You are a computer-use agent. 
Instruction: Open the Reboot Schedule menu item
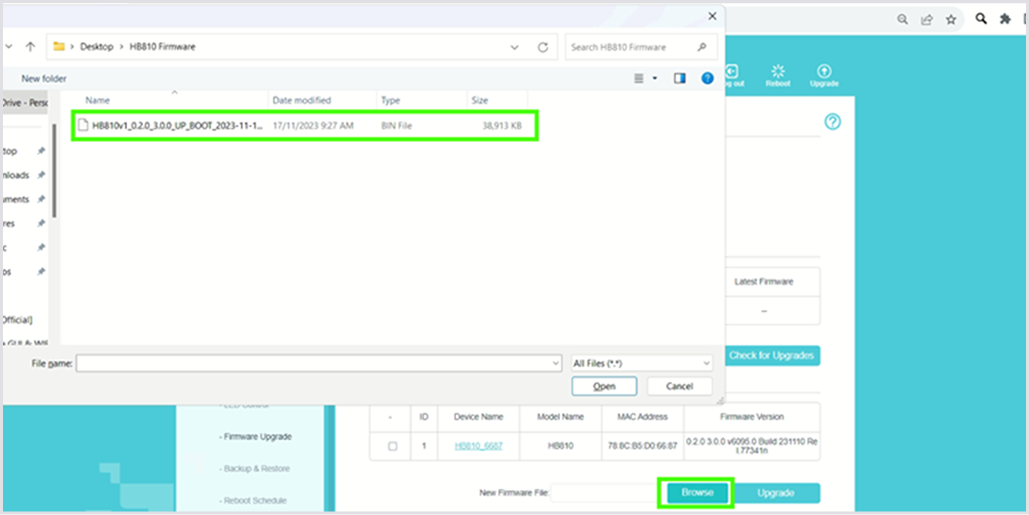(255, 501)
